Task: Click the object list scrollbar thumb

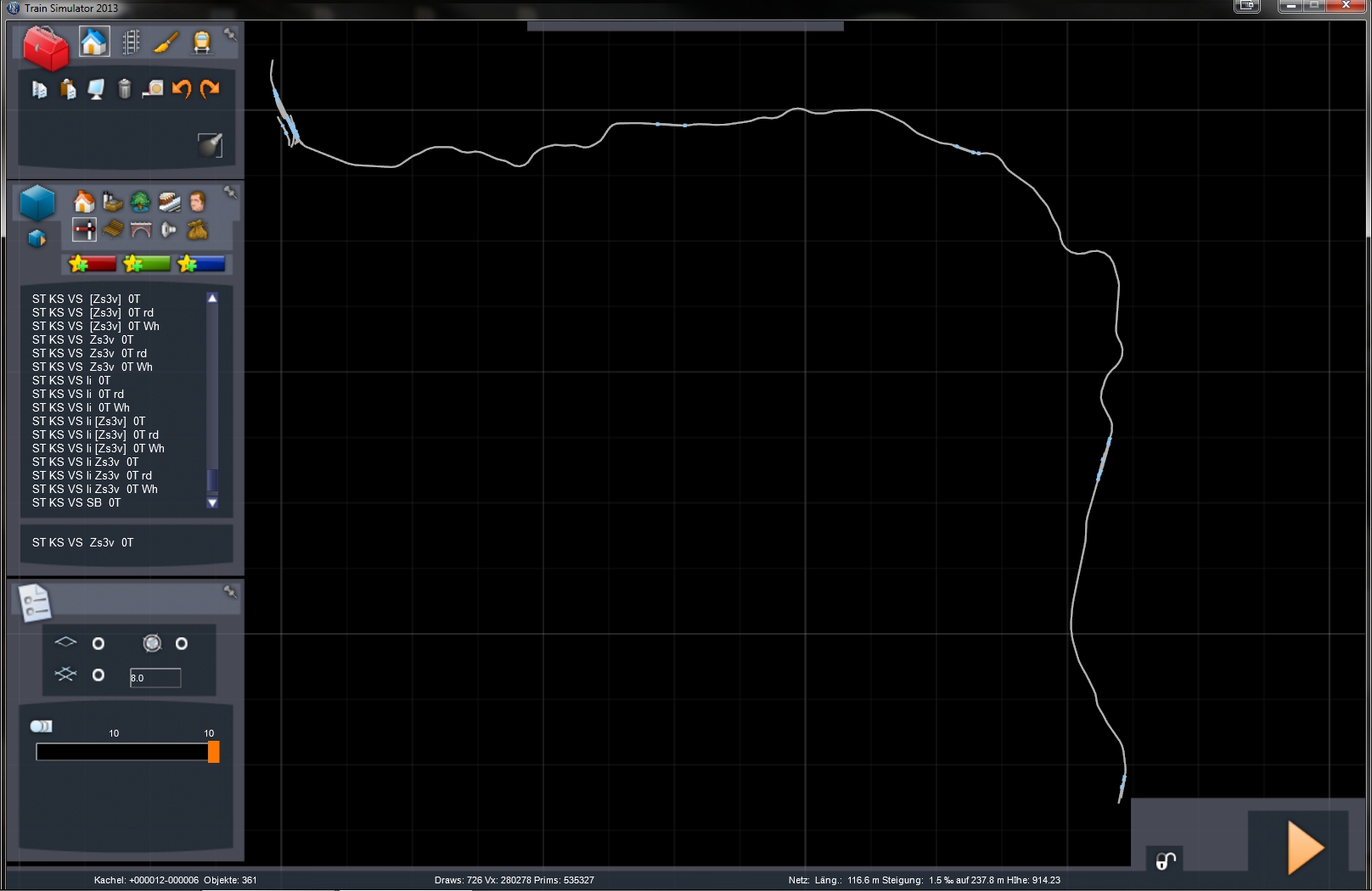Action: [x=212, y=480]
